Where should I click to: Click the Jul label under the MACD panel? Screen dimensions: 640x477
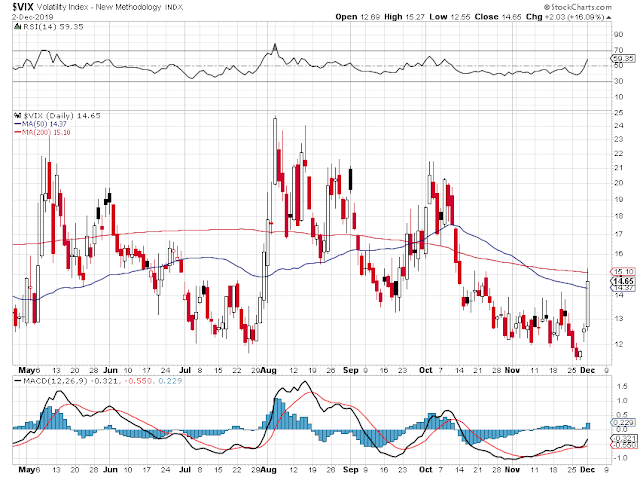pos(185,470)
